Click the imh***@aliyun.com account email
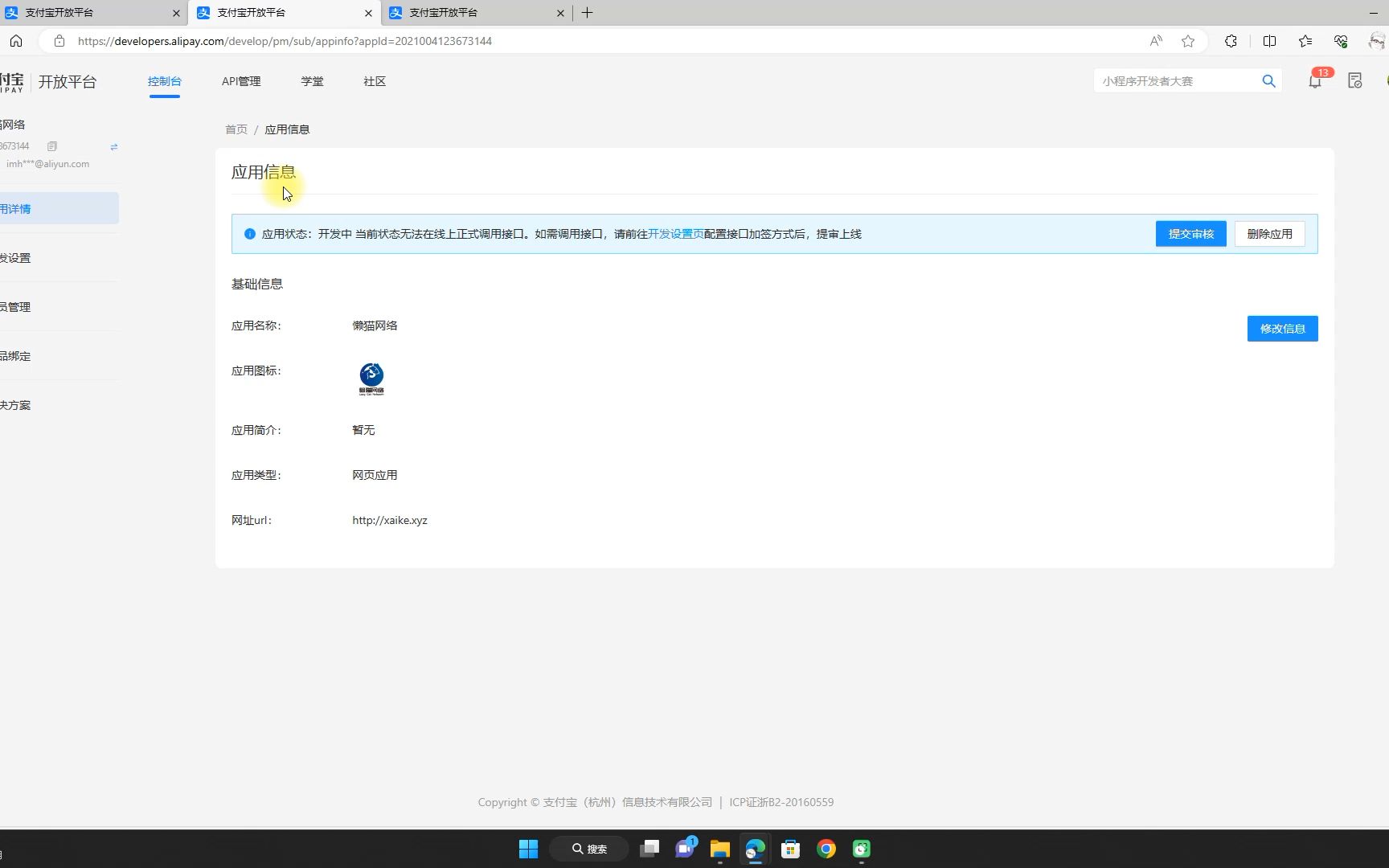The height and width of the screenshot is (868, 1389). (48, 164)
